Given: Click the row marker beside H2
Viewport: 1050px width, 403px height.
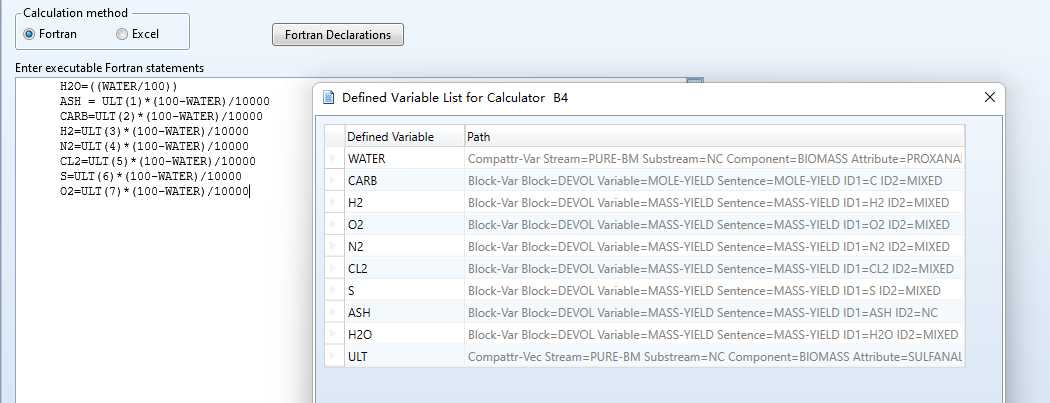Looking at the screenshot, I should (334, 202).
